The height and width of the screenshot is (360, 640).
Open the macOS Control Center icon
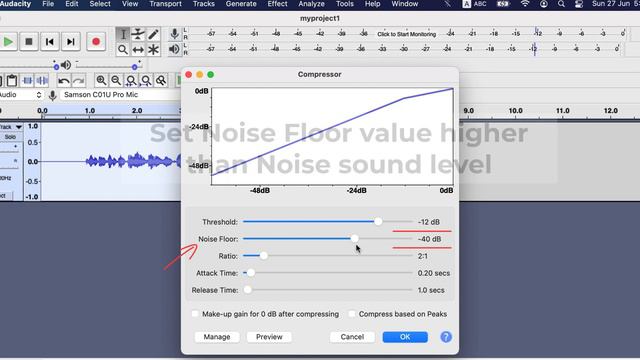[x=579, y=4]
